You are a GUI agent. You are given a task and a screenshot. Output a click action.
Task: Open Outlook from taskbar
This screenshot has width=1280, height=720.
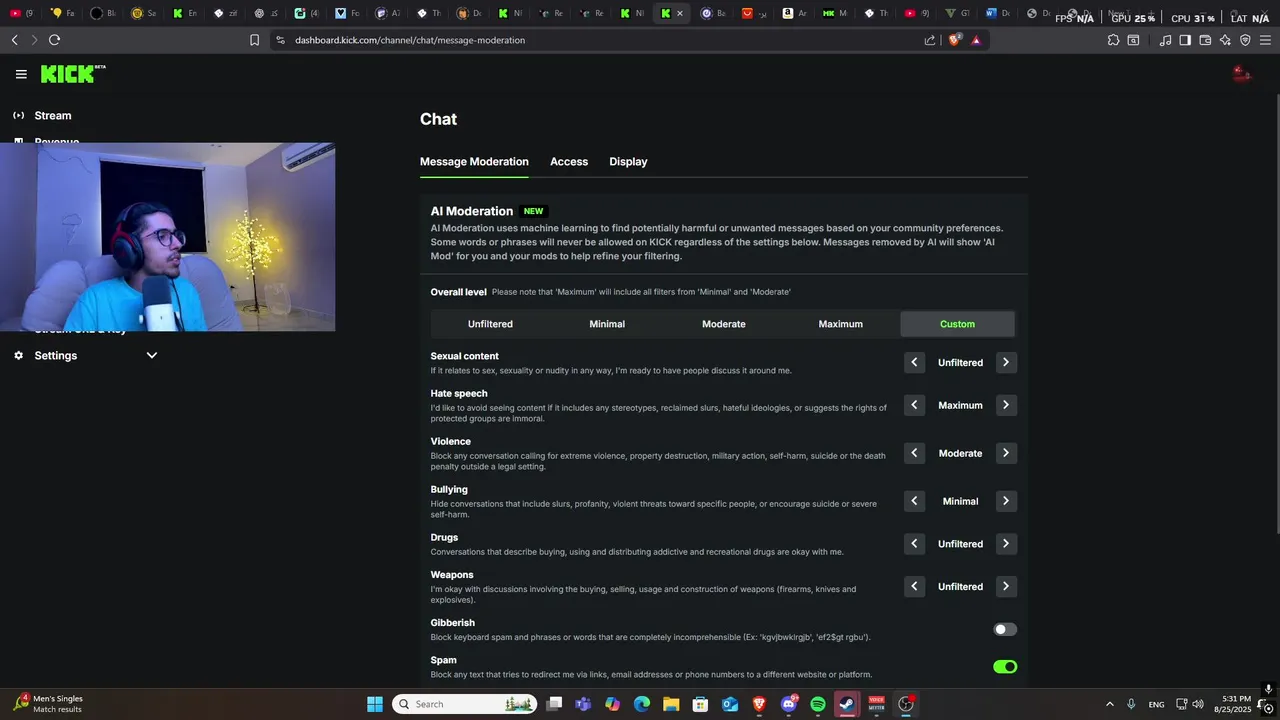730,704
